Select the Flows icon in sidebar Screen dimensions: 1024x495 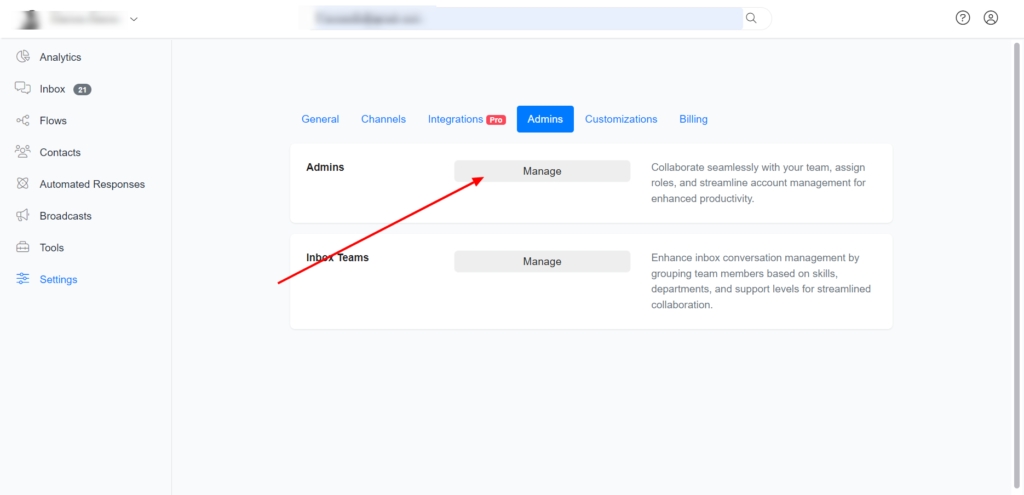pos(23,121)
